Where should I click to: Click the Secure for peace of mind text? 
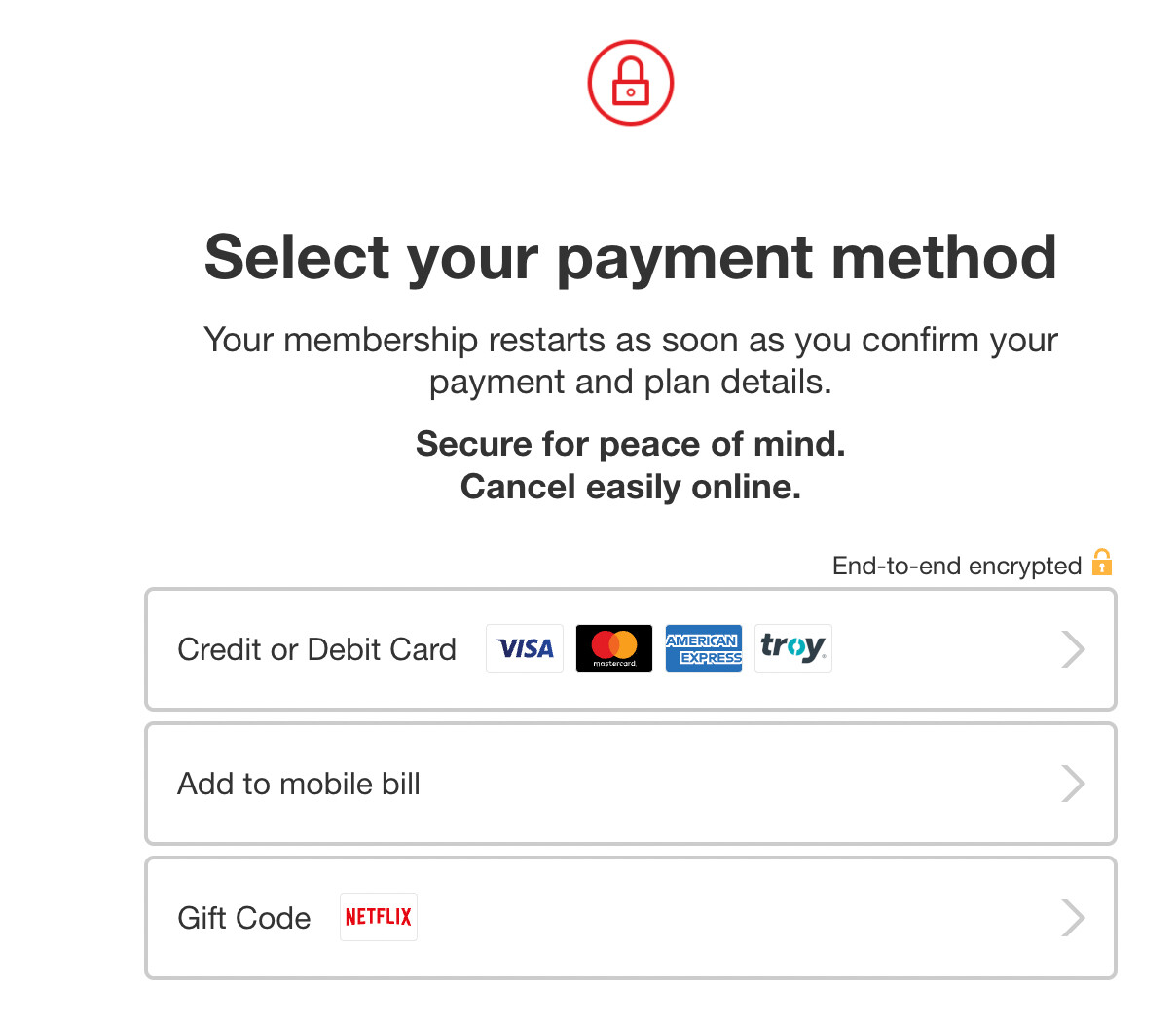(631, 444)
